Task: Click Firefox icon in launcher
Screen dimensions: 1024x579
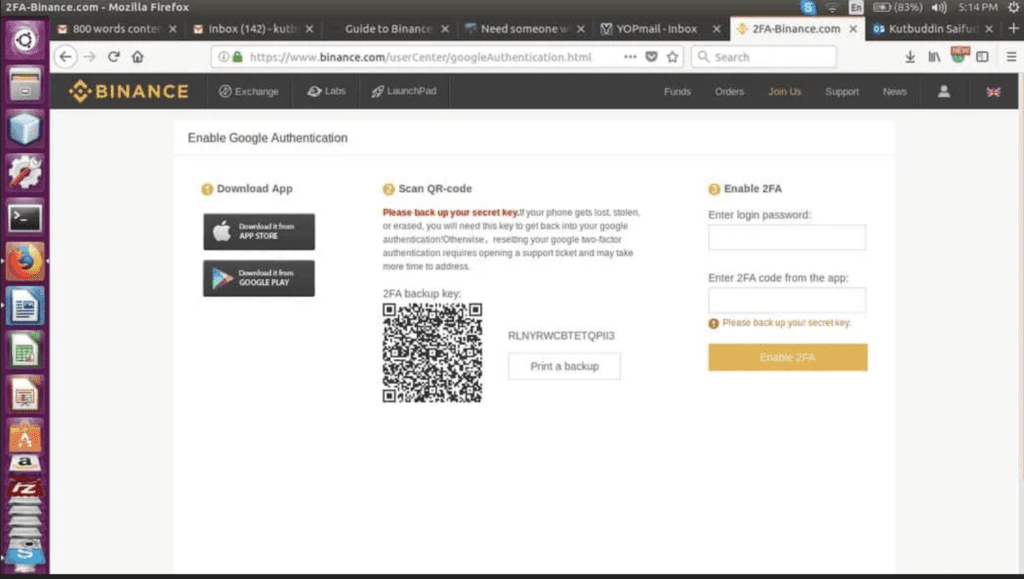Action: 25,262
